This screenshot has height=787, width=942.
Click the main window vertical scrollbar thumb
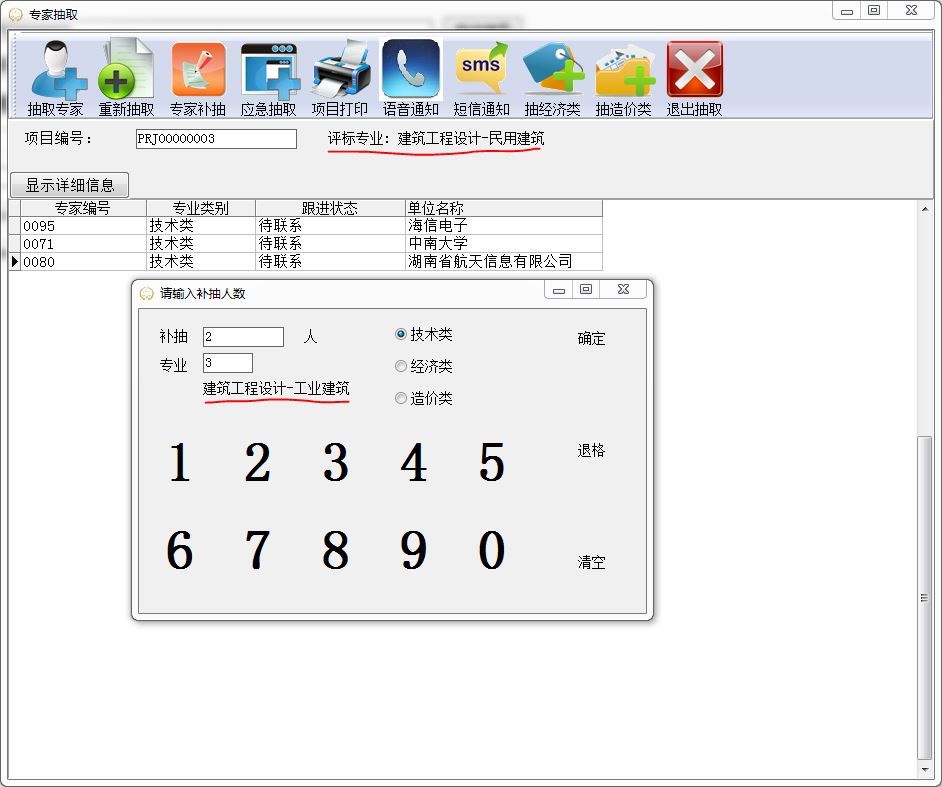pyautogui.click(x=925, y=598)
